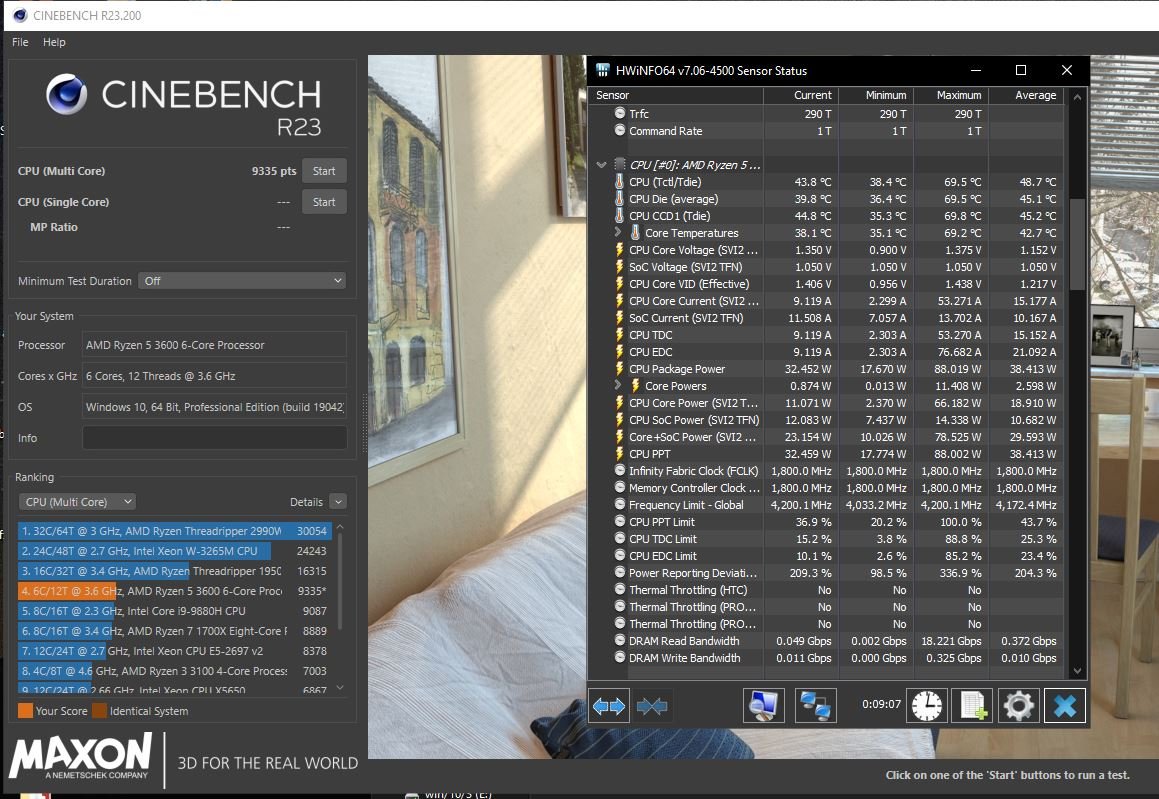Open HWiNFO settings gear icon

[1019, 706]
